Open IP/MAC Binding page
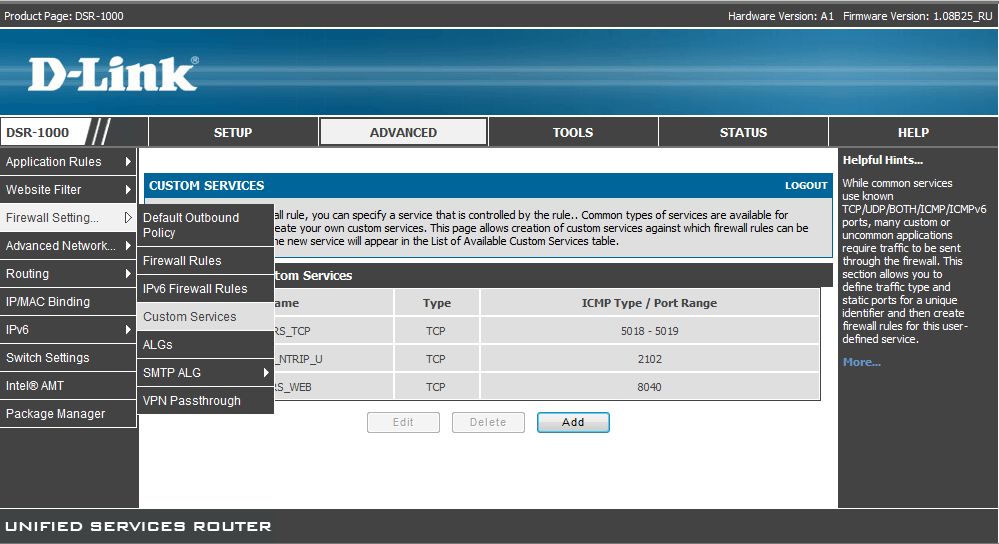The height and width of the screenshot is (544, 999). point(68,302)
